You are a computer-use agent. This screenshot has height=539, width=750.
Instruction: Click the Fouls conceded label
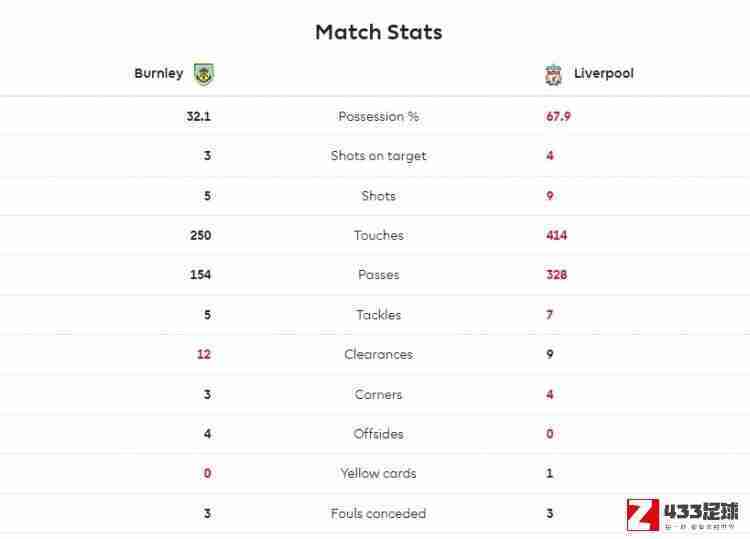[378, 513]
